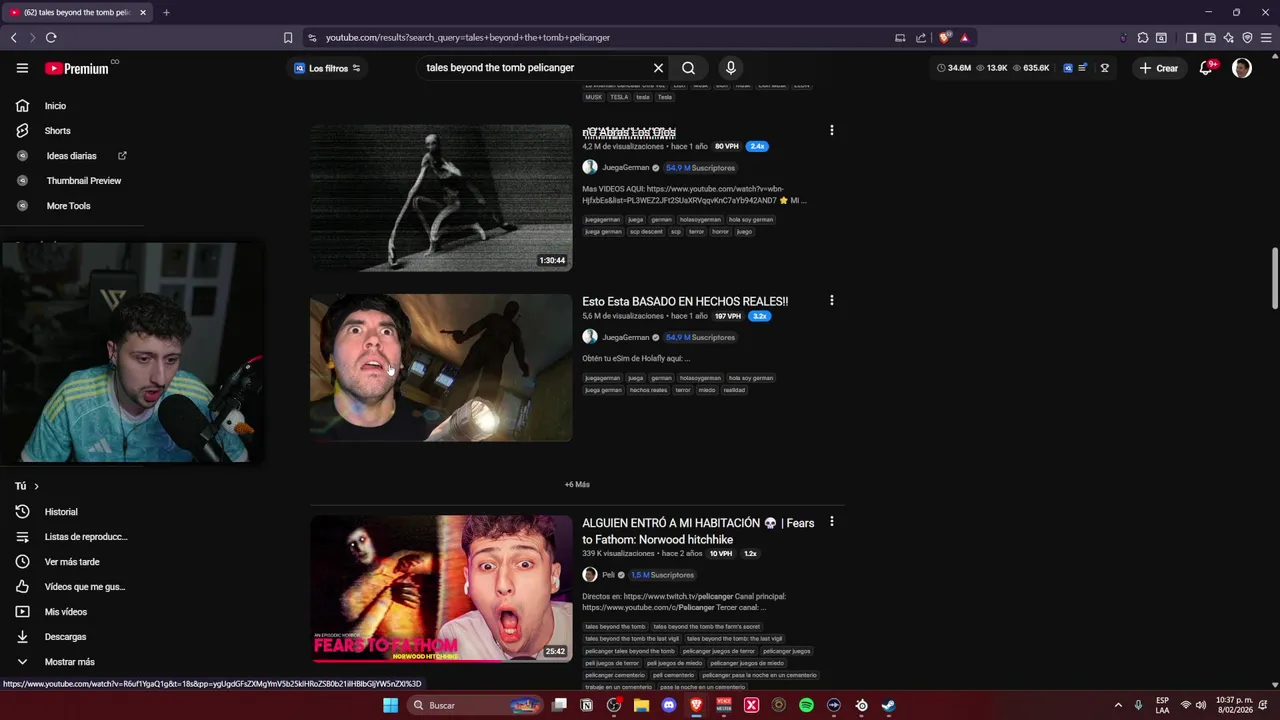
Task: Open Vídeos que me gustan
Action: pos(84,587)
